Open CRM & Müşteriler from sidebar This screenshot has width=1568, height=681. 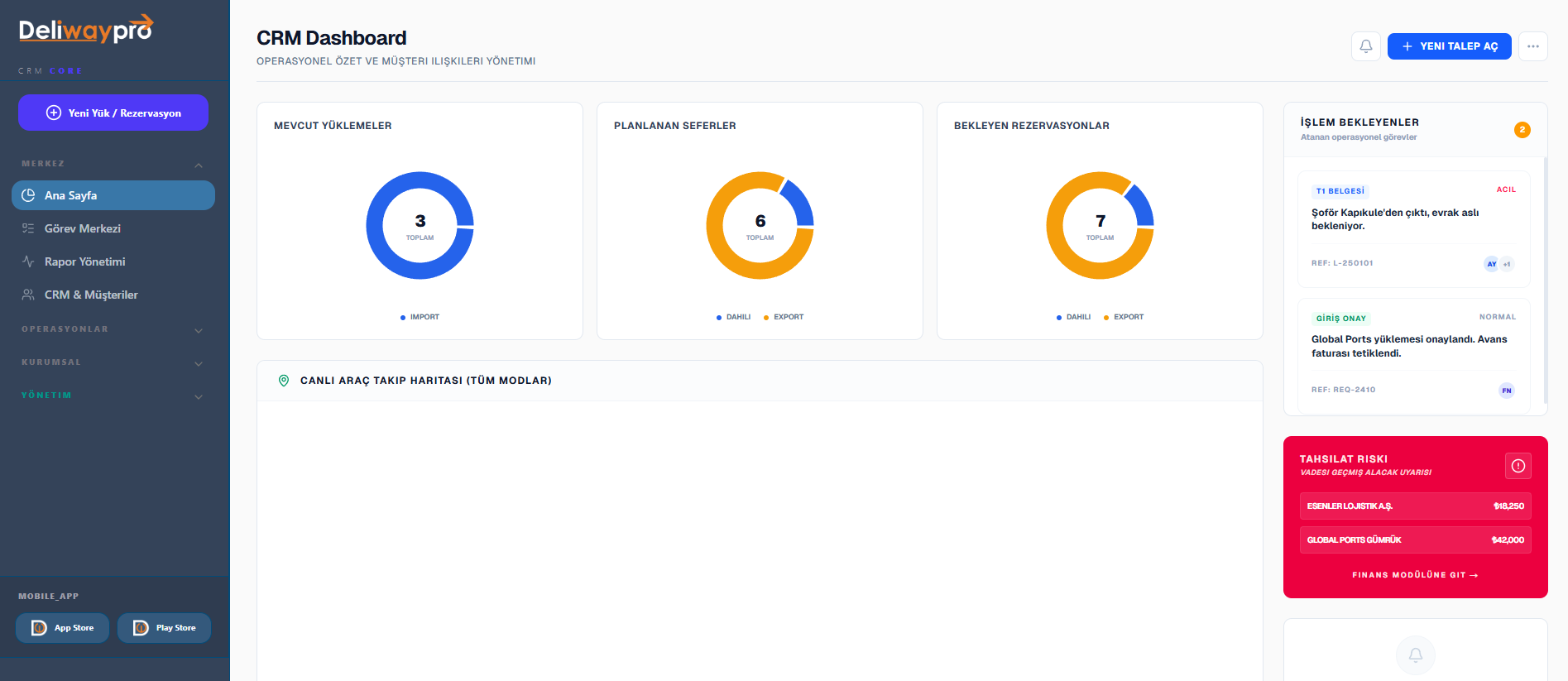[x=113, y=295]
